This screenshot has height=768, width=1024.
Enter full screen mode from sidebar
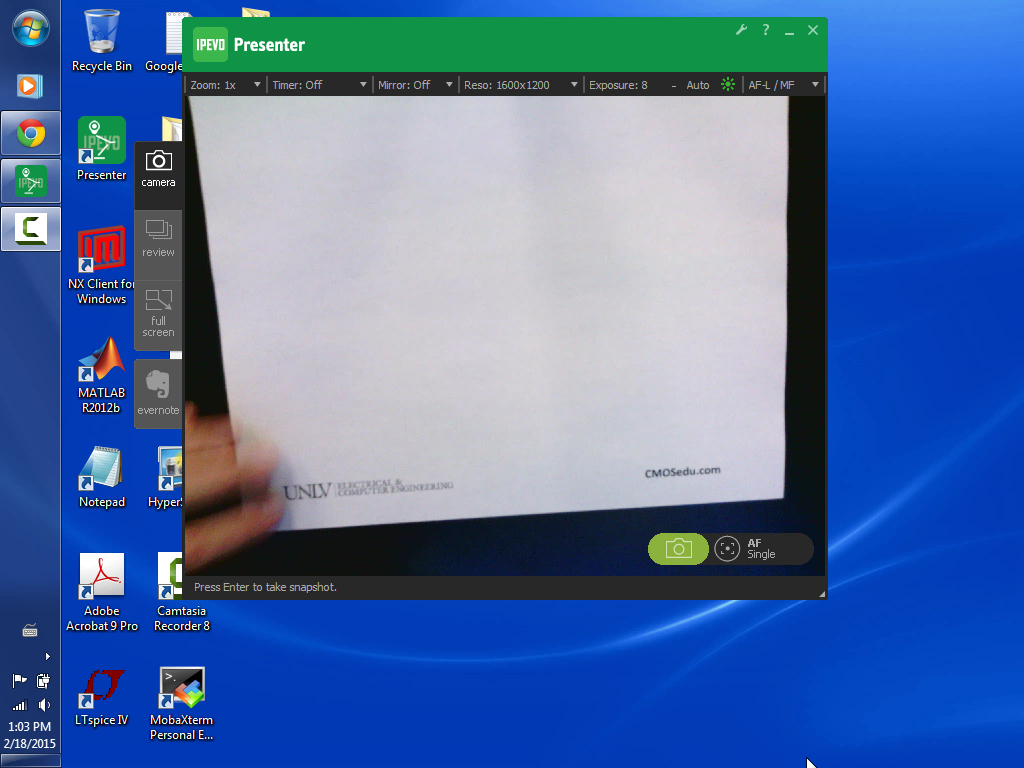(158, 314)
